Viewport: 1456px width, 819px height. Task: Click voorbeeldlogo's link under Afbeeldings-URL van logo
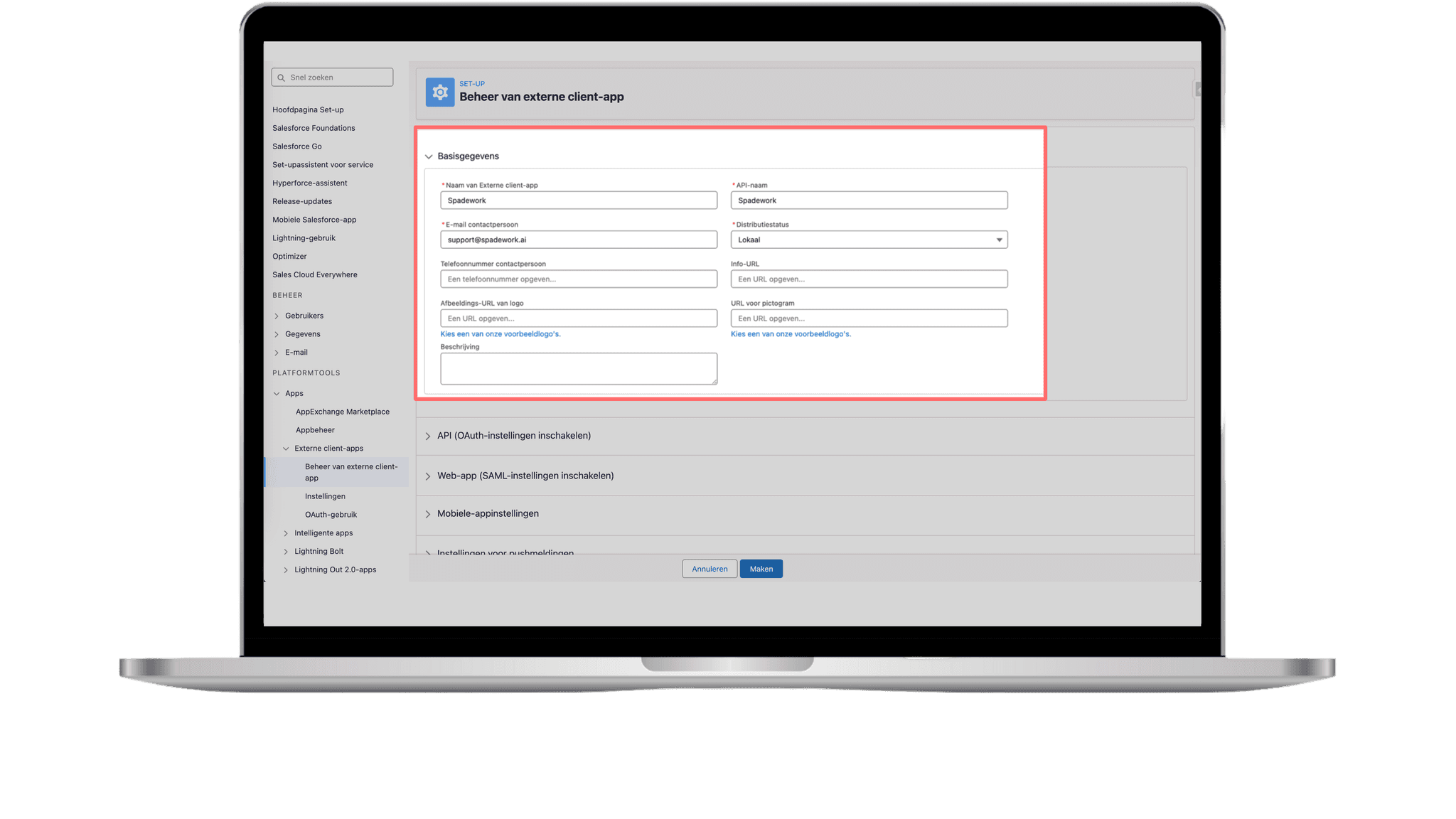(500, 334)
